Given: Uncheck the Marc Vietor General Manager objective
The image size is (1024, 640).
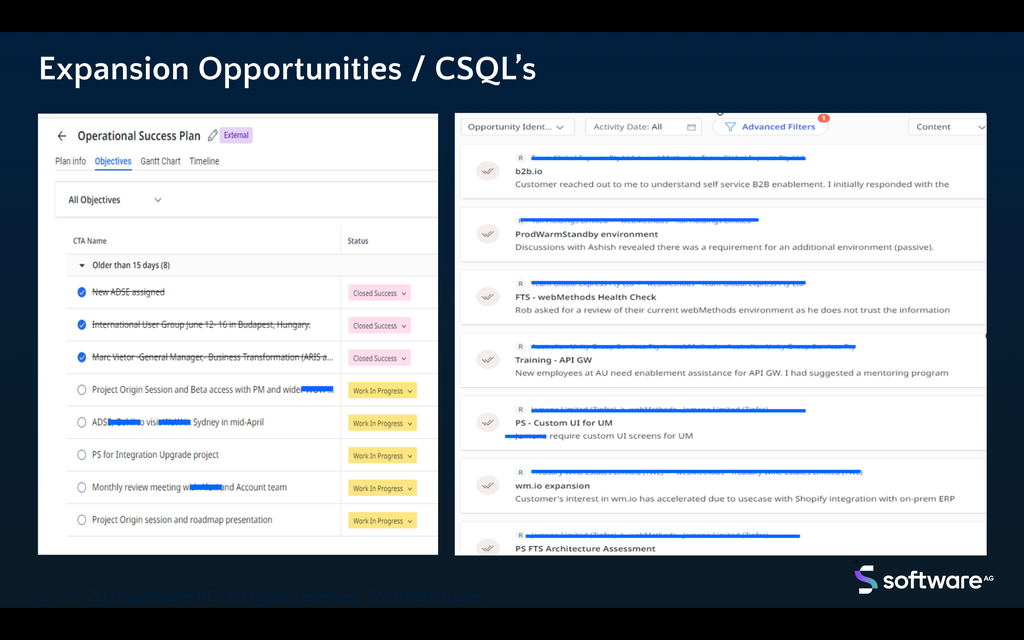Looking at the screenshot, I should tap(82, 357).
